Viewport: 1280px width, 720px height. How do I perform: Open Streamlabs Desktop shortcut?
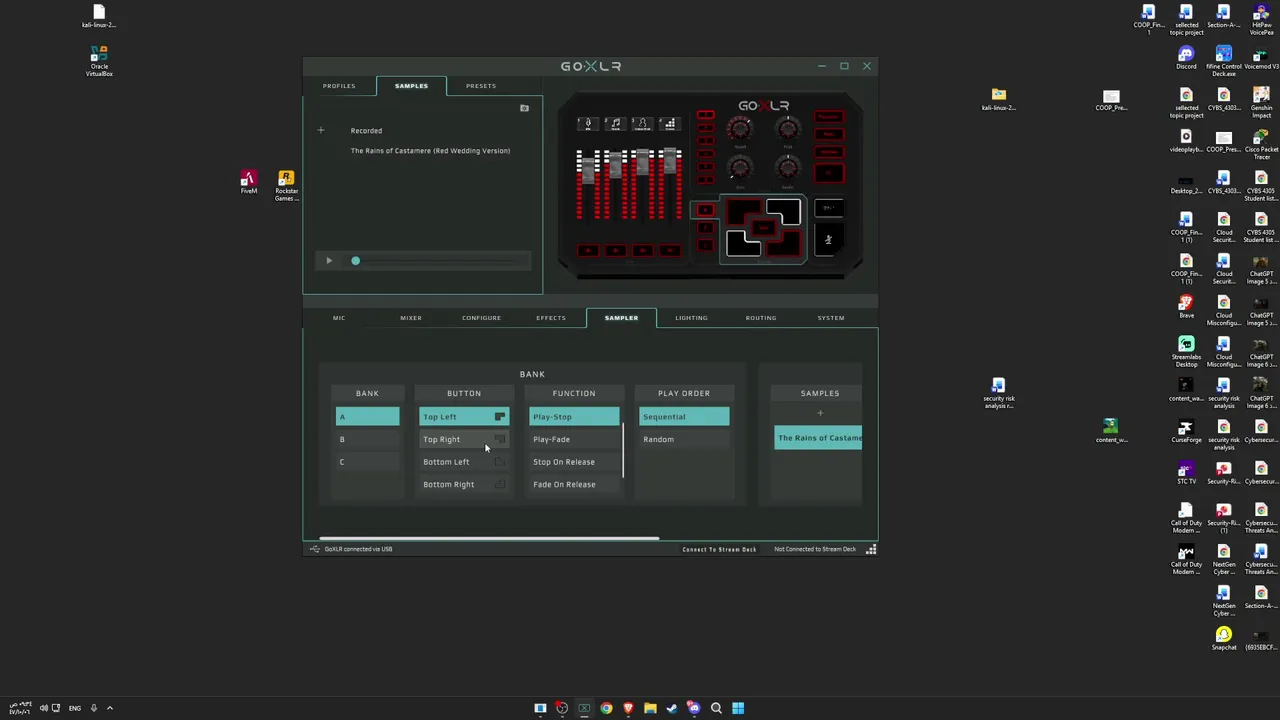1186,350
